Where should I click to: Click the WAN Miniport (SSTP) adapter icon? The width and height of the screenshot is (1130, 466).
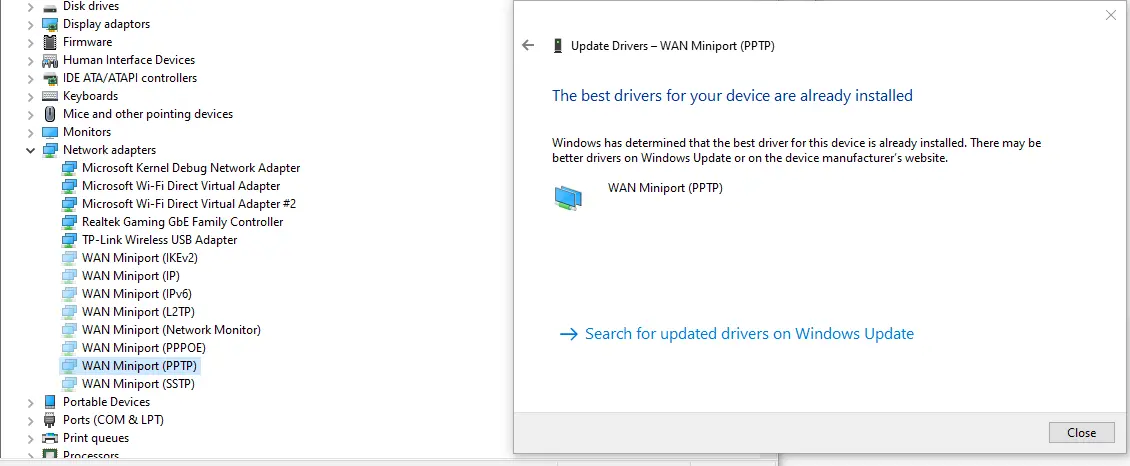coord(69,384)
